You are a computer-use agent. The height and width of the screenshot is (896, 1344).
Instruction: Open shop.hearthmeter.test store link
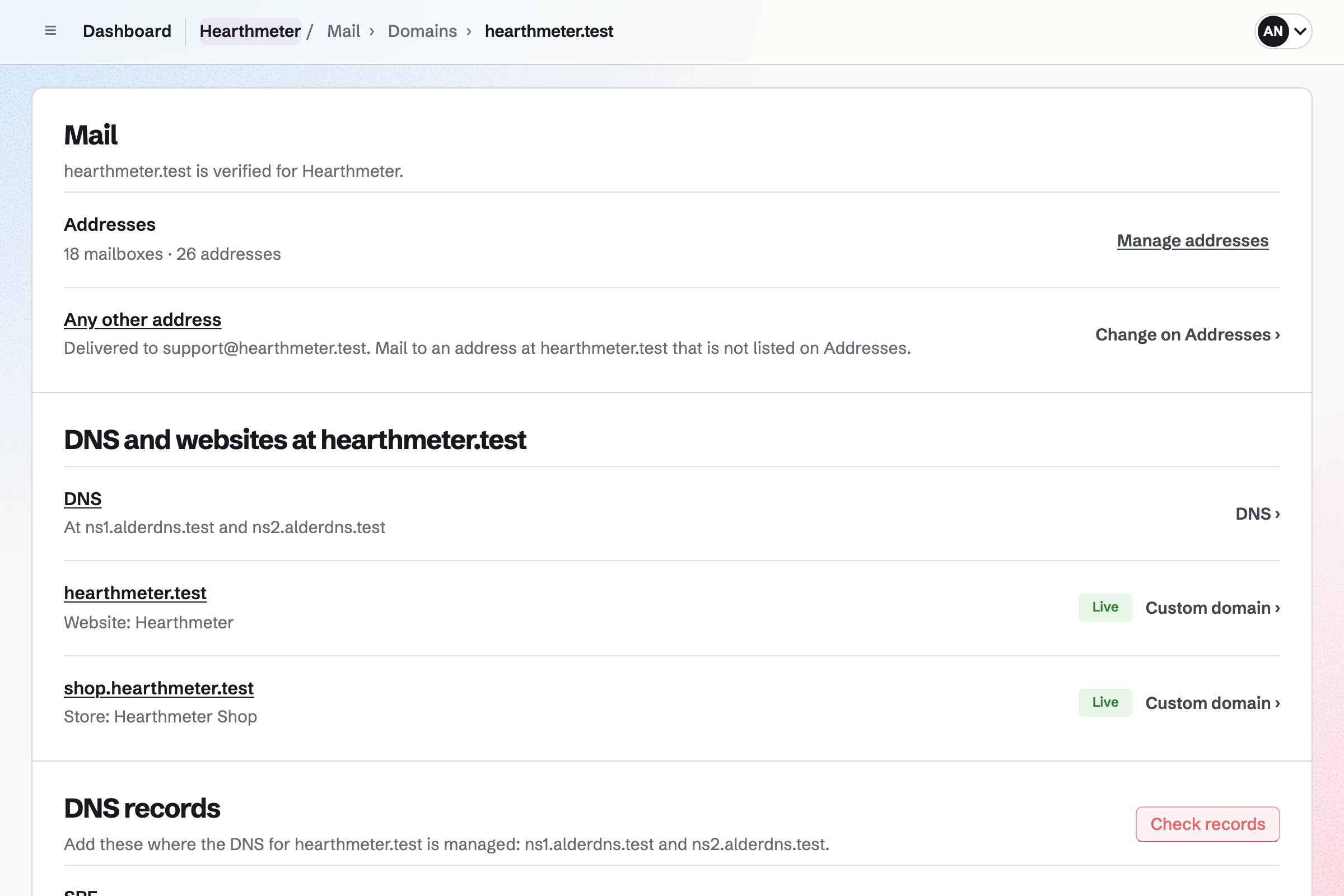click(159, 688)
